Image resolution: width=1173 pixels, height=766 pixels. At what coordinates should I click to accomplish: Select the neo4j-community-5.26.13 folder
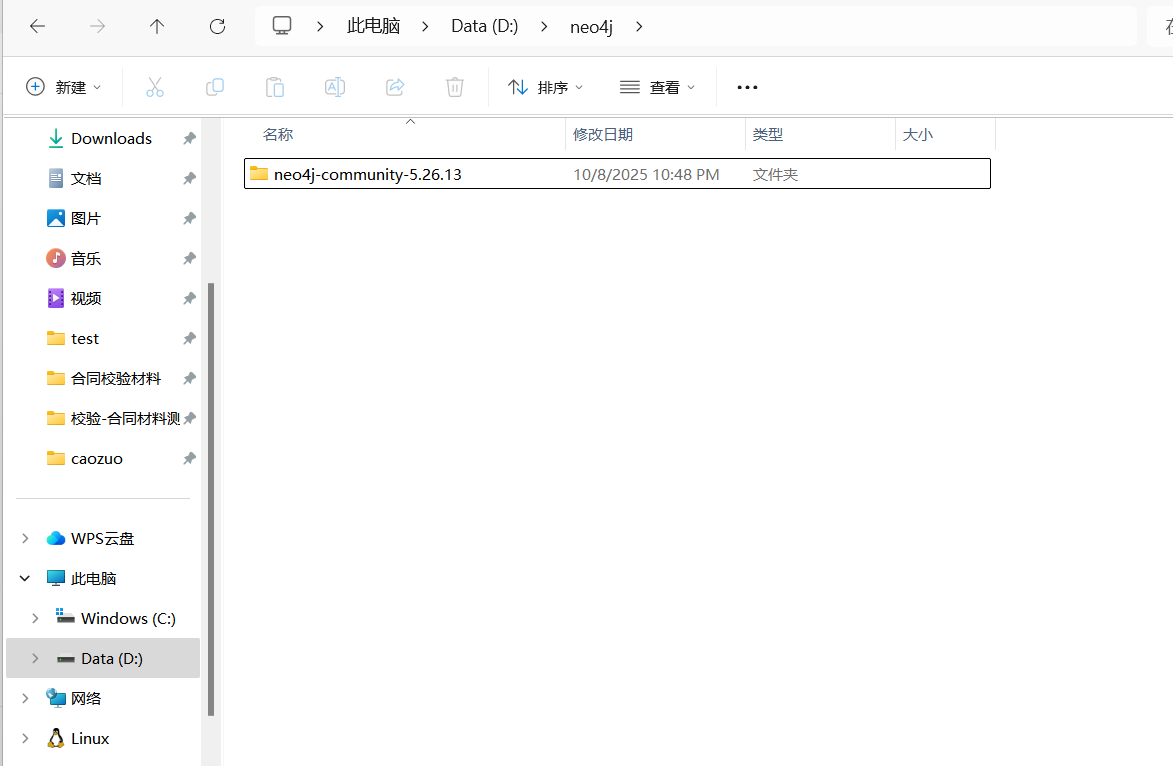tap(617, 174)
